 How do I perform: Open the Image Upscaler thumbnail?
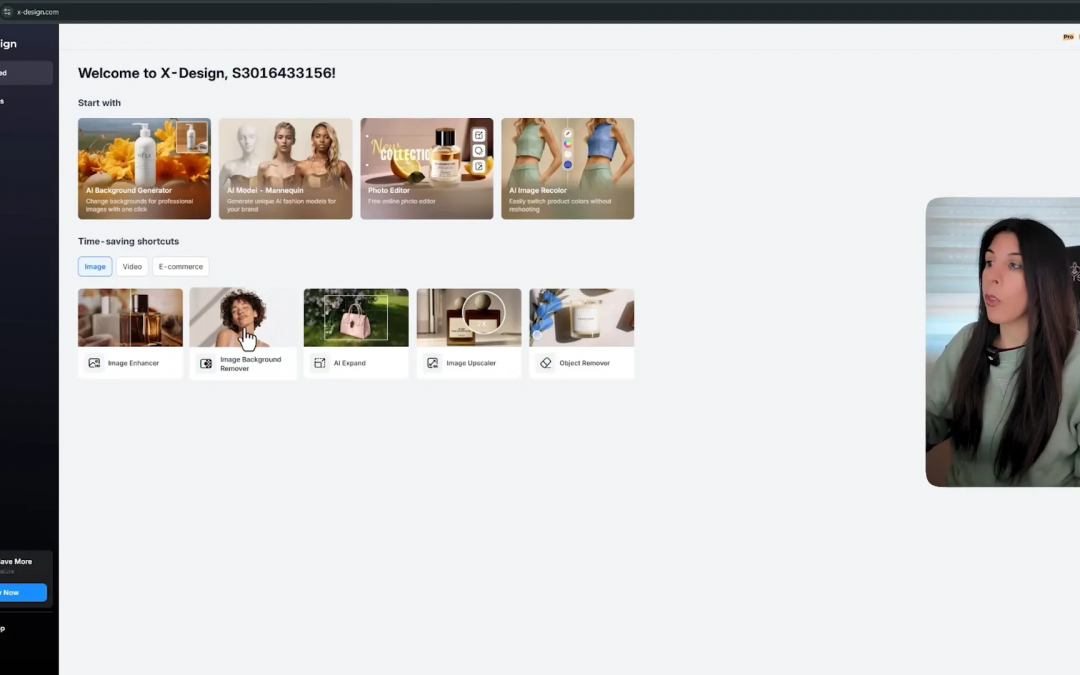pos(469,318)
